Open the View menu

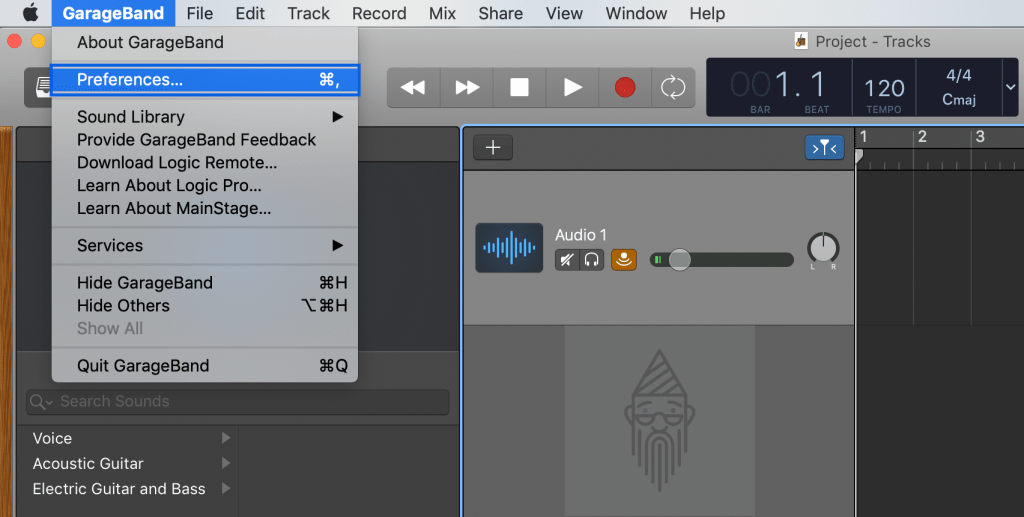564,13
